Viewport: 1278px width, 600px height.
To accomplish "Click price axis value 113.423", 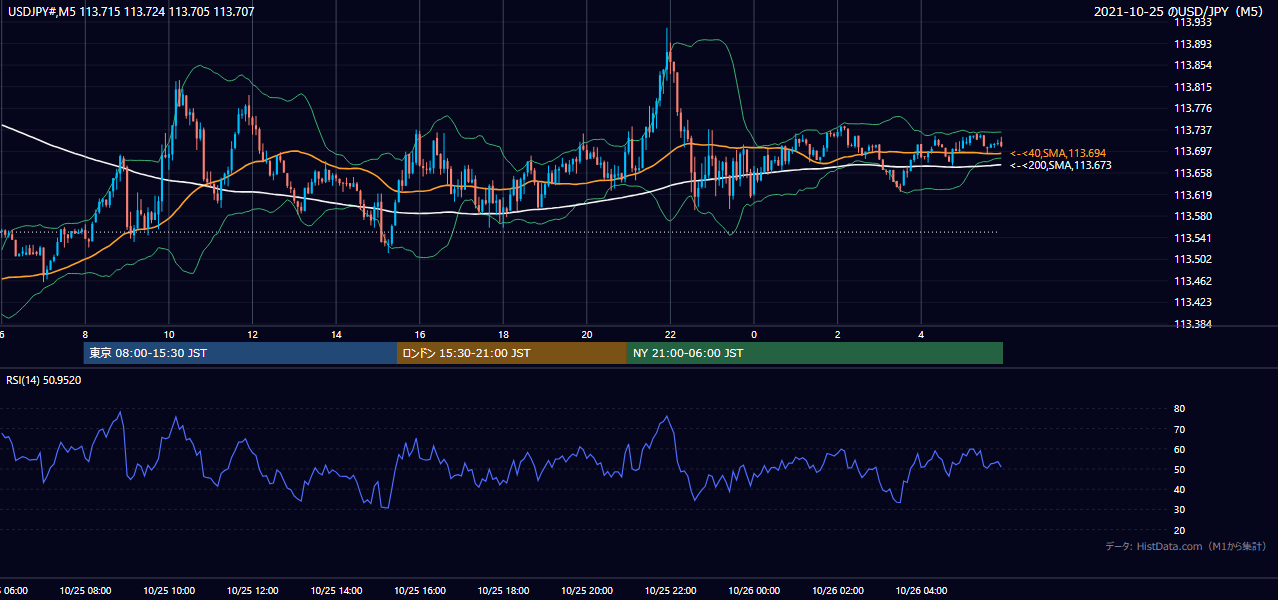I will click(x=1192, y=302).
